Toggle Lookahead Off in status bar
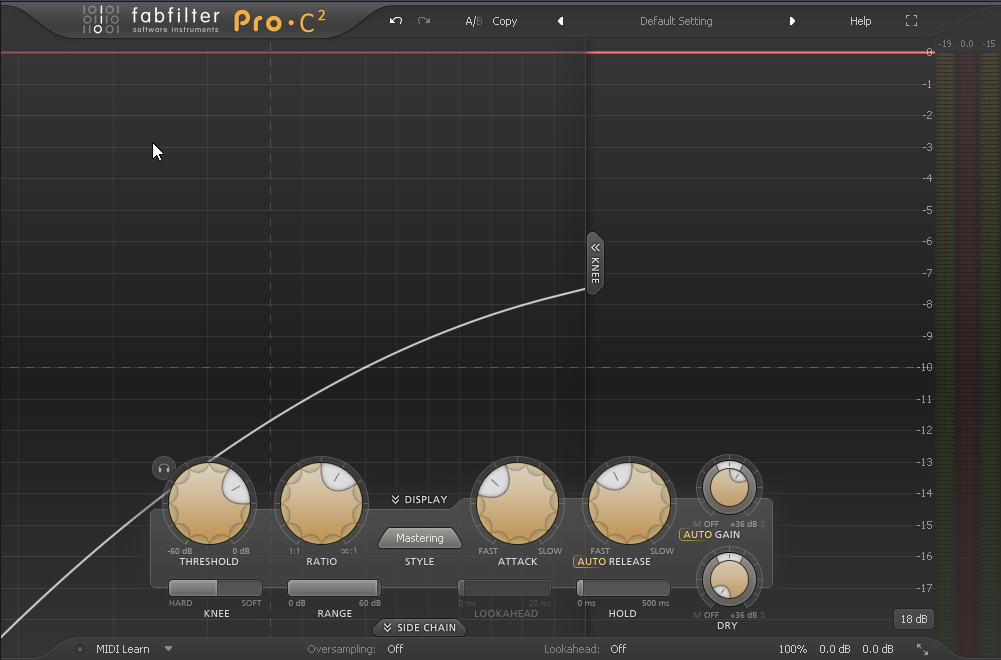This screenshot has width=1001, height=660. pos(618,649)
